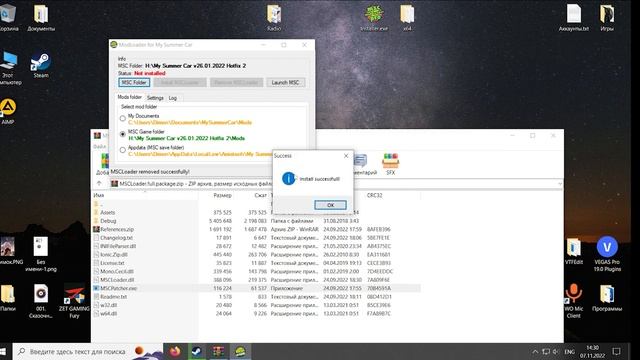The width and height of the screenshot is (640, 360).
Task: Open the VEGAS Pro 19.0 Plugins shortcut
Action: tap(607, 253)
